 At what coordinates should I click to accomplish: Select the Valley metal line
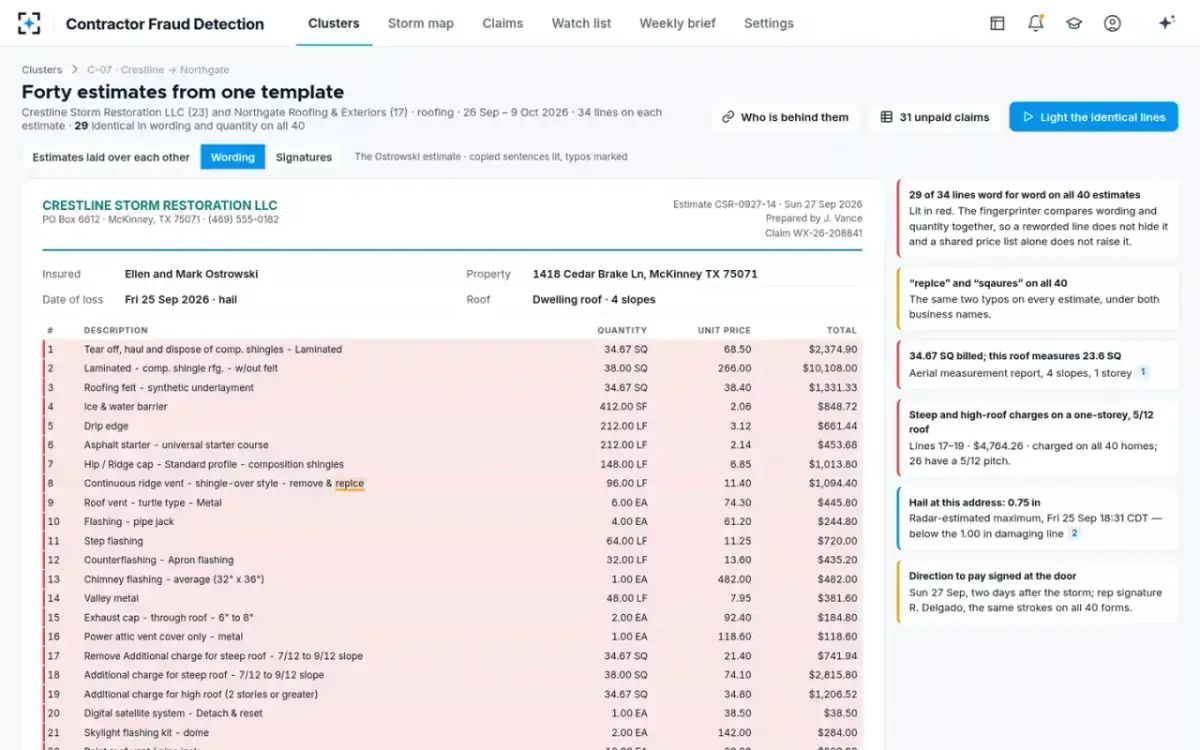[x=452, y=599]
